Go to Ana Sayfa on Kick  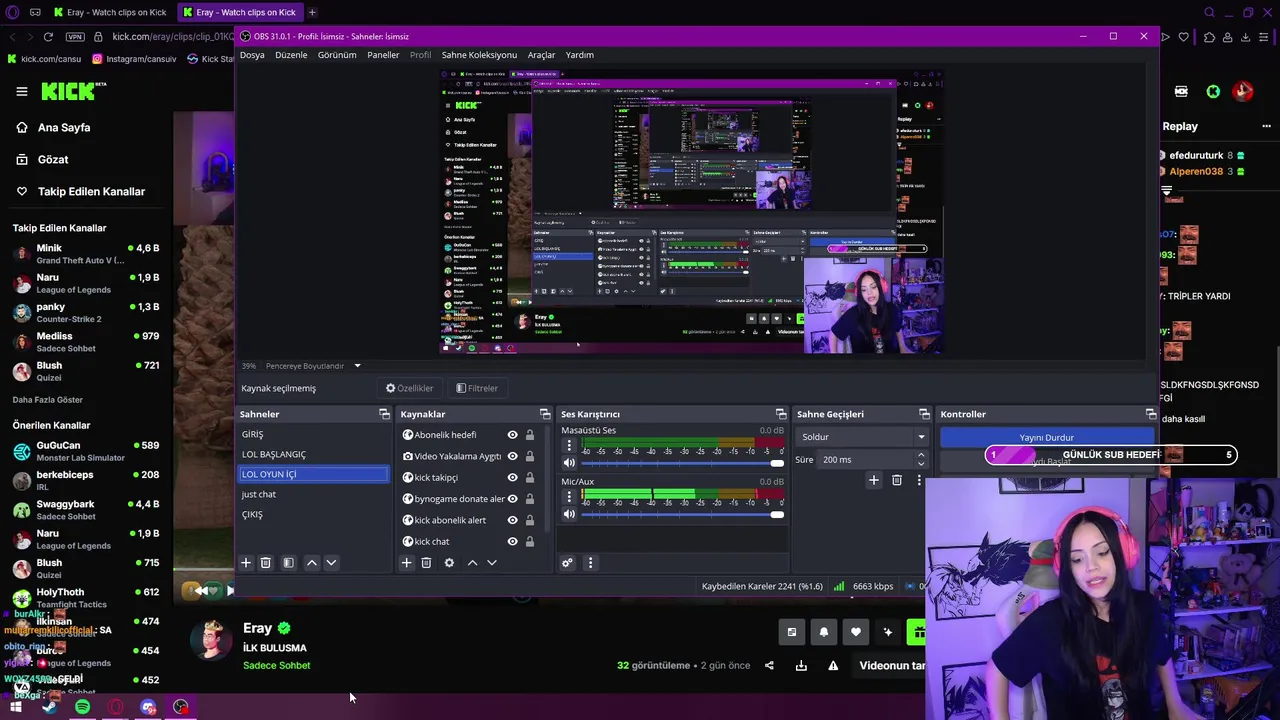click(64, 128)
